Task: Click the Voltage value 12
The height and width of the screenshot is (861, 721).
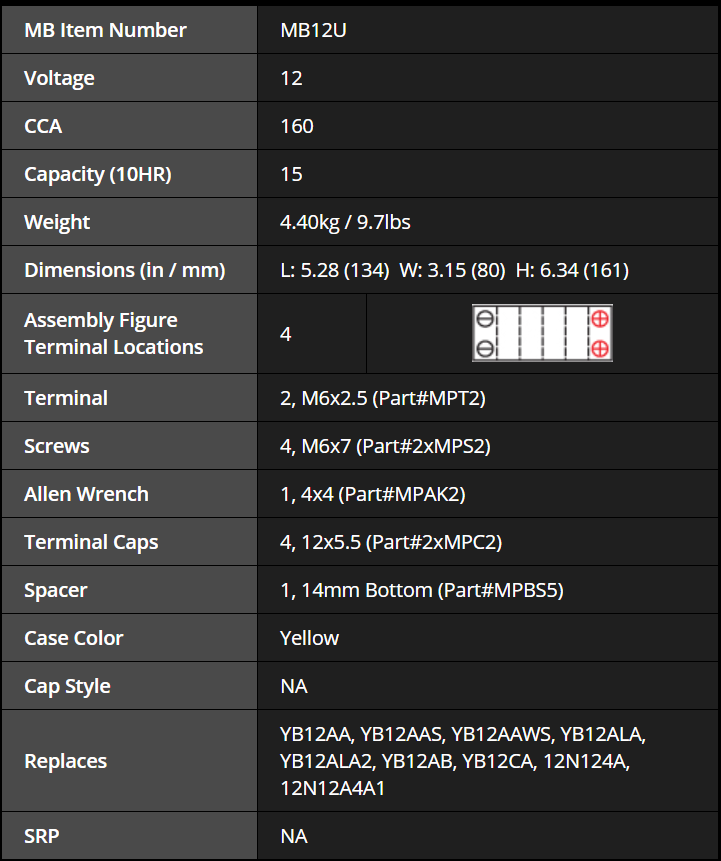Action: click(x=291, y=78)
